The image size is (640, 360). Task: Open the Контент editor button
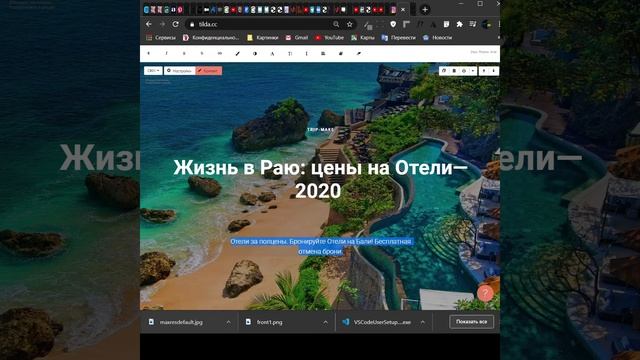[209, 71]
